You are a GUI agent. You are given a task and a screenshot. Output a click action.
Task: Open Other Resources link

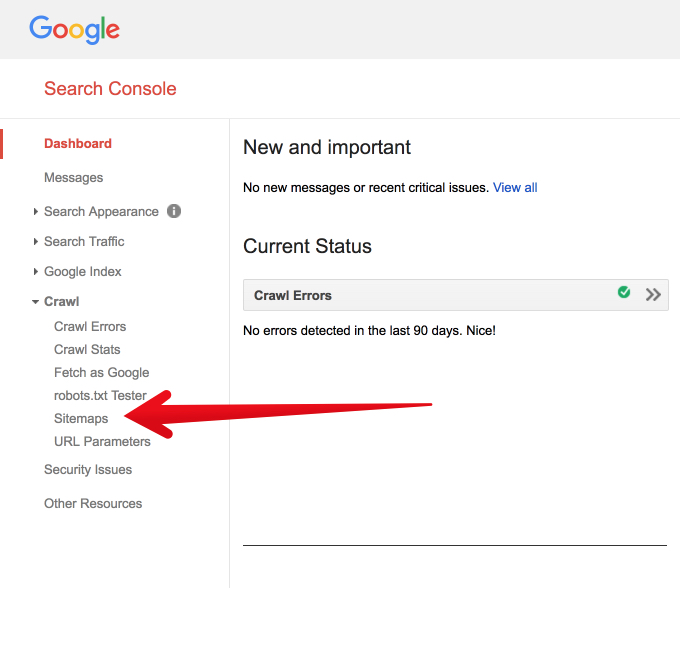coord(93,504)
